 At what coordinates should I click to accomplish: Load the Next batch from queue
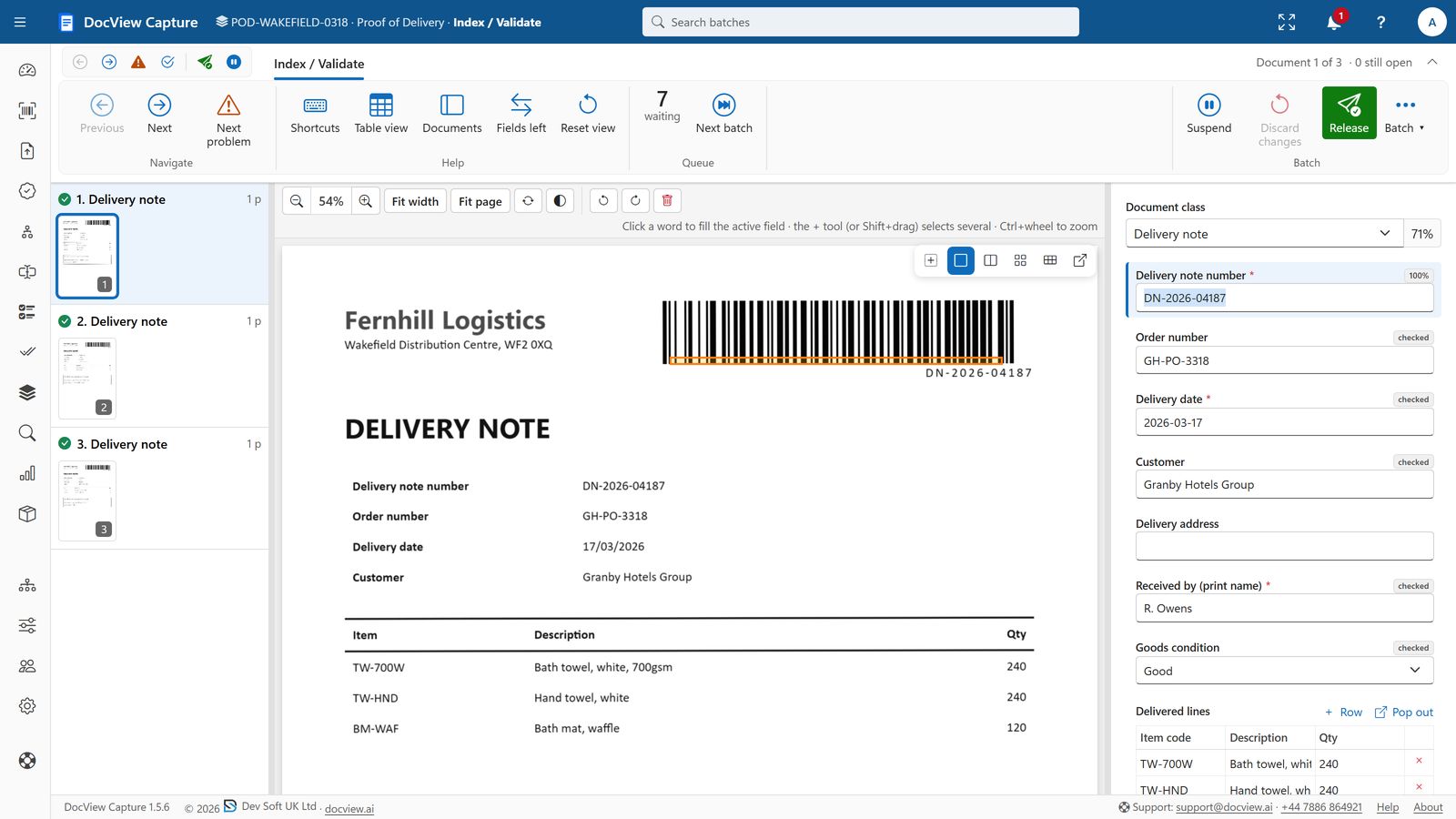pos(723,114)
